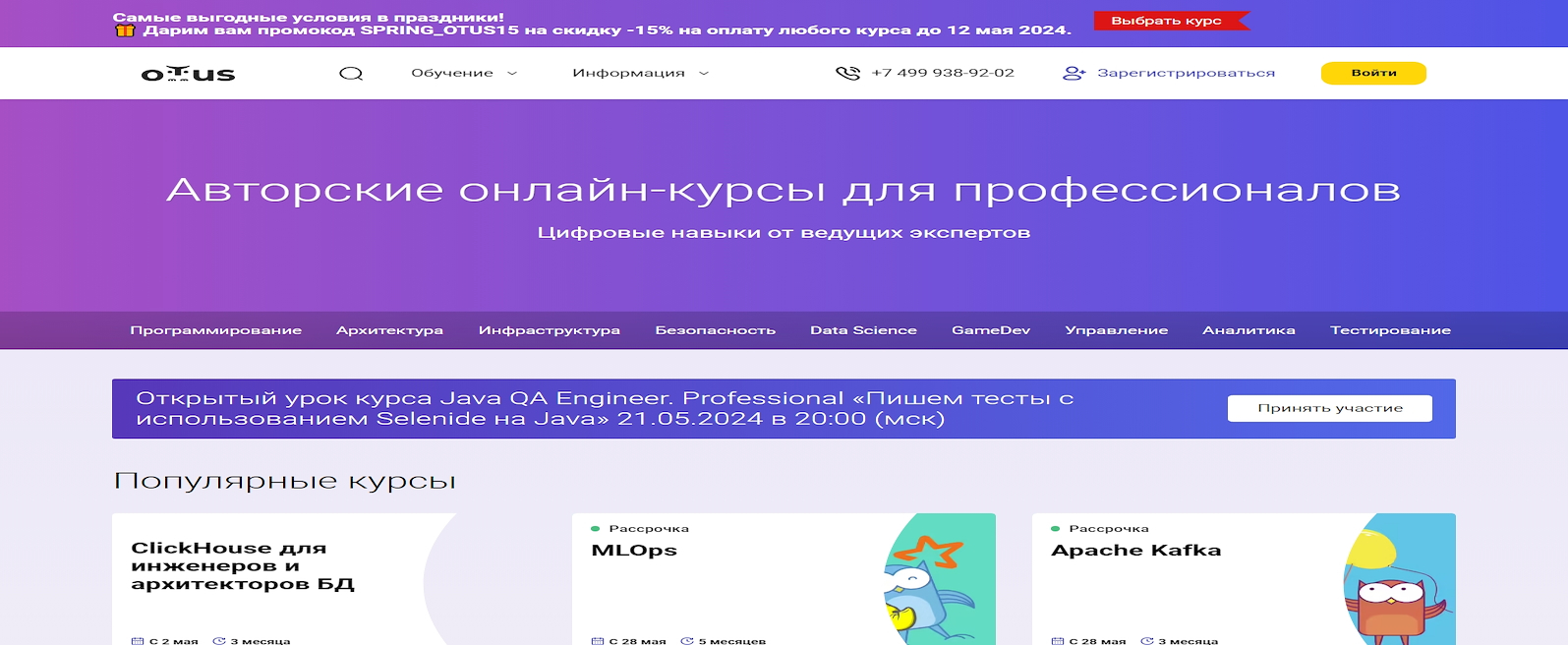The width and height of the screenshot is (1568, 645).
Task: Click the 'Авторские онлайн-курсы для профессионалов' heading
Action: pyautogui.click(x=784, y=190)
